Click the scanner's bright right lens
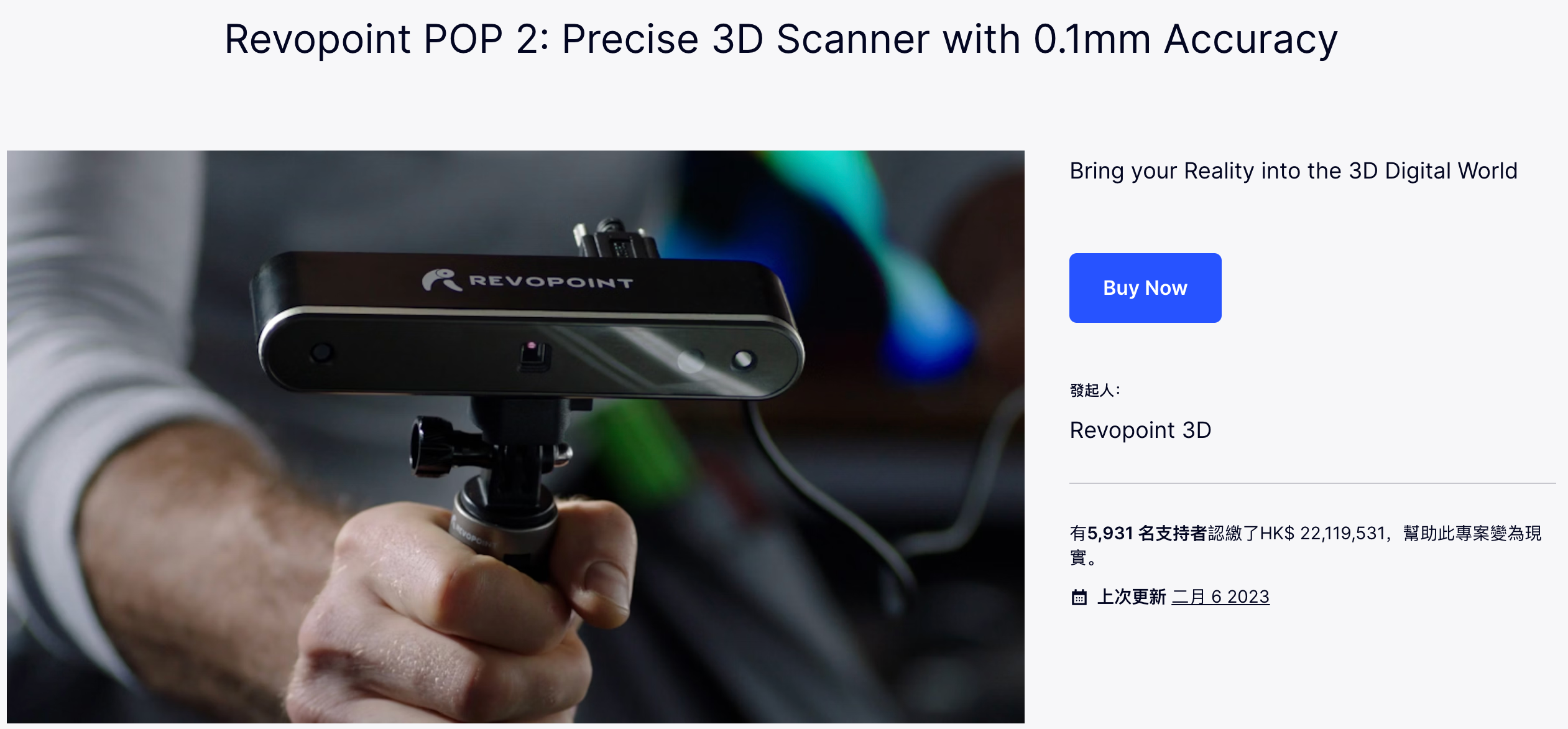The width and height of the screenshot is (1568, 729). [742, 360]
